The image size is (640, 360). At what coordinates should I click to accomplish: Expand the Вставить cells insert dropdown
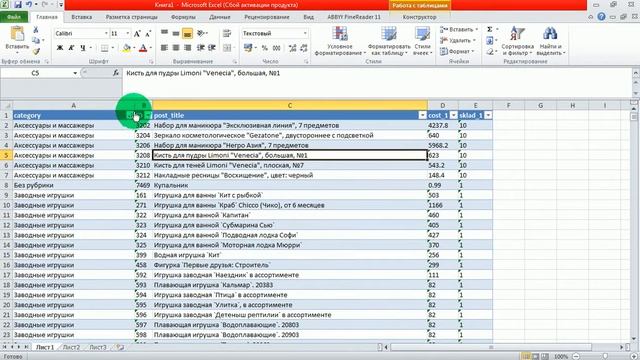[x=476, y=29]
